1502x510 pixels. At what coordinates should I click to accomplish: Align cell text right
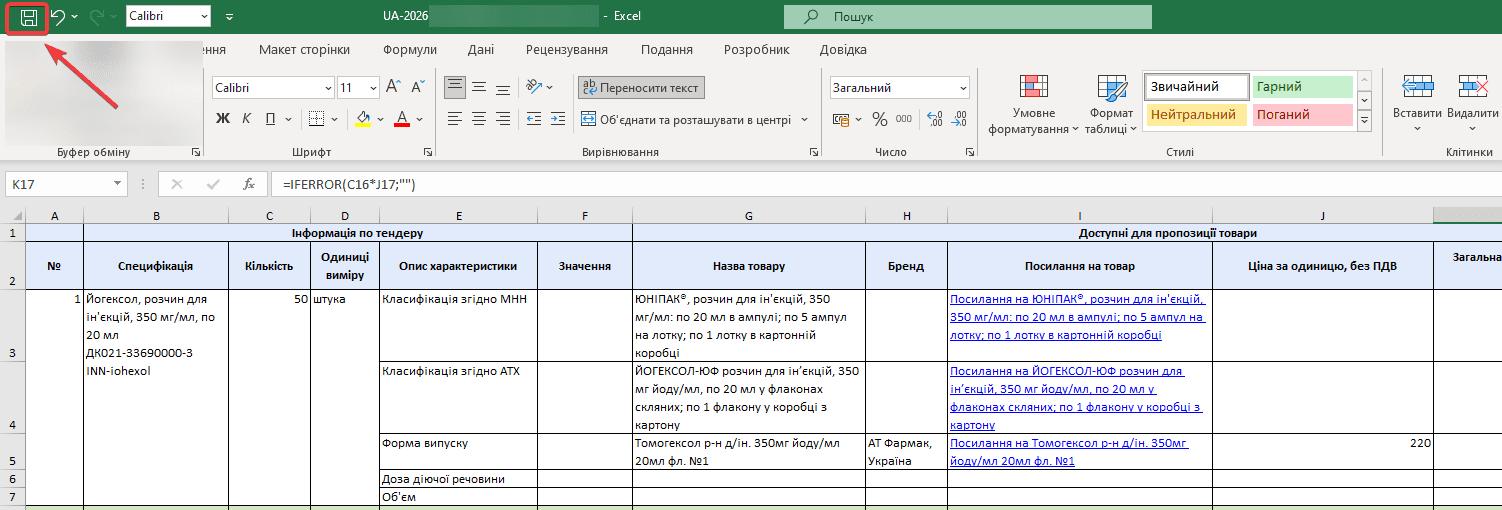coord(504,119)
